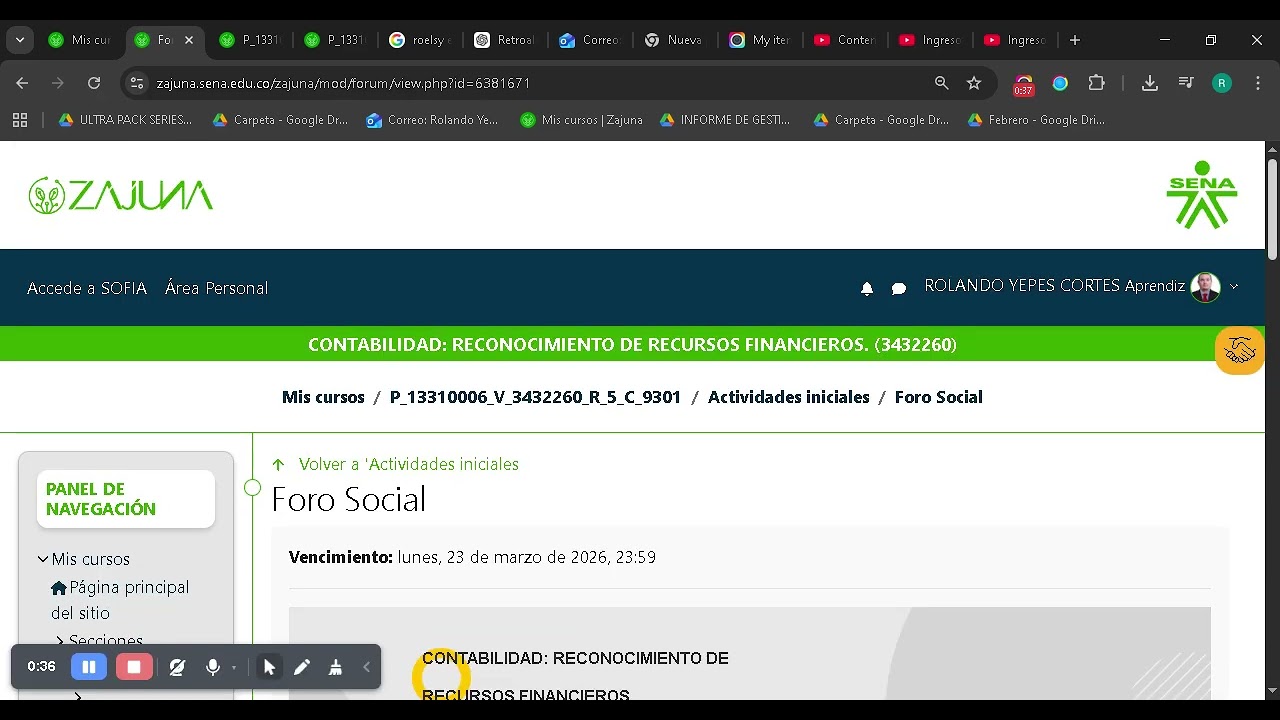This screenshot has width=1280, height=720.
Task: Click Foro Social breadcrumb
Action: [x=938, y=397]
